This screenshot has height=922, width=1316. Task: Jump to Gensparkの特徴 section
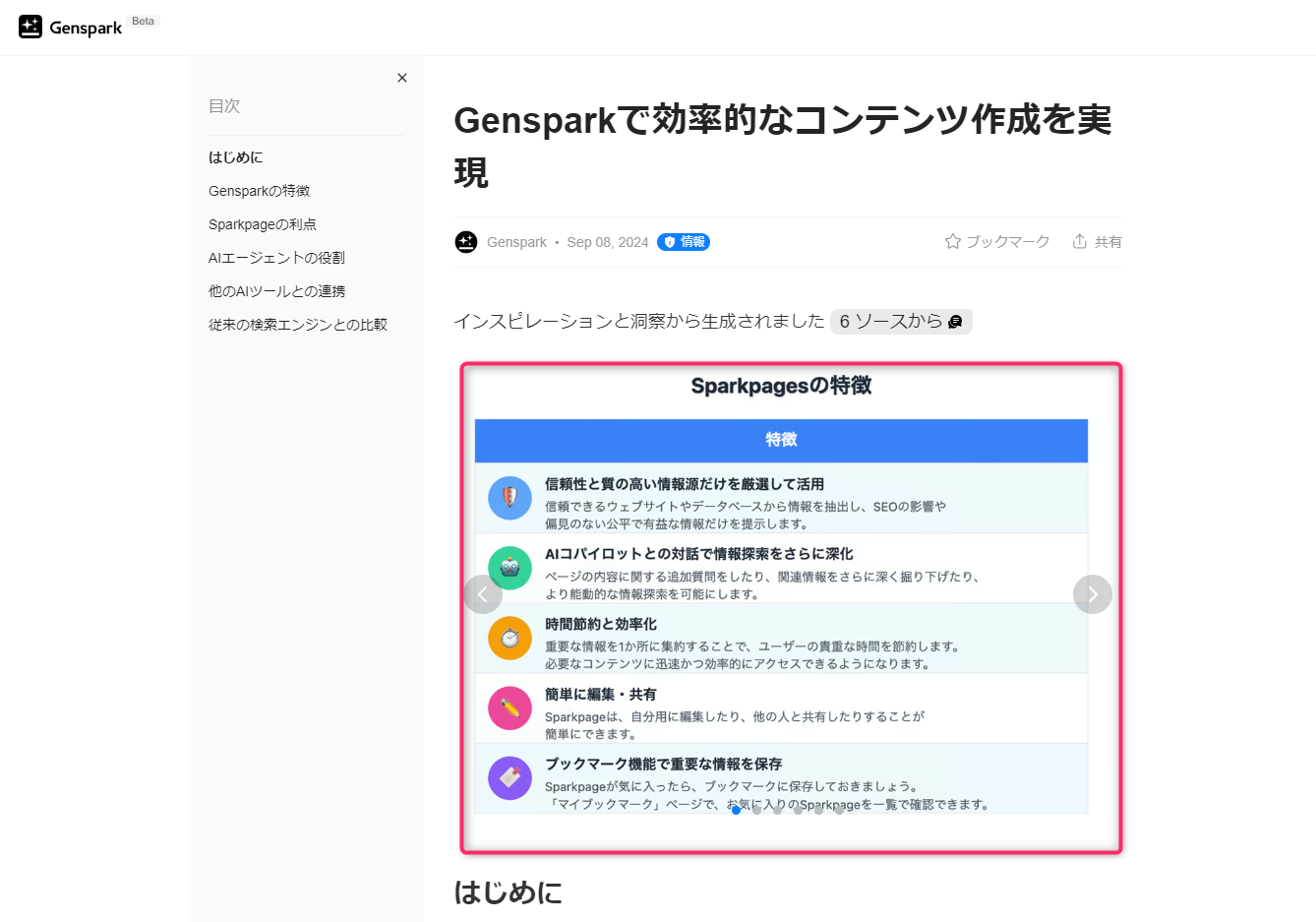tap(260, 191)
